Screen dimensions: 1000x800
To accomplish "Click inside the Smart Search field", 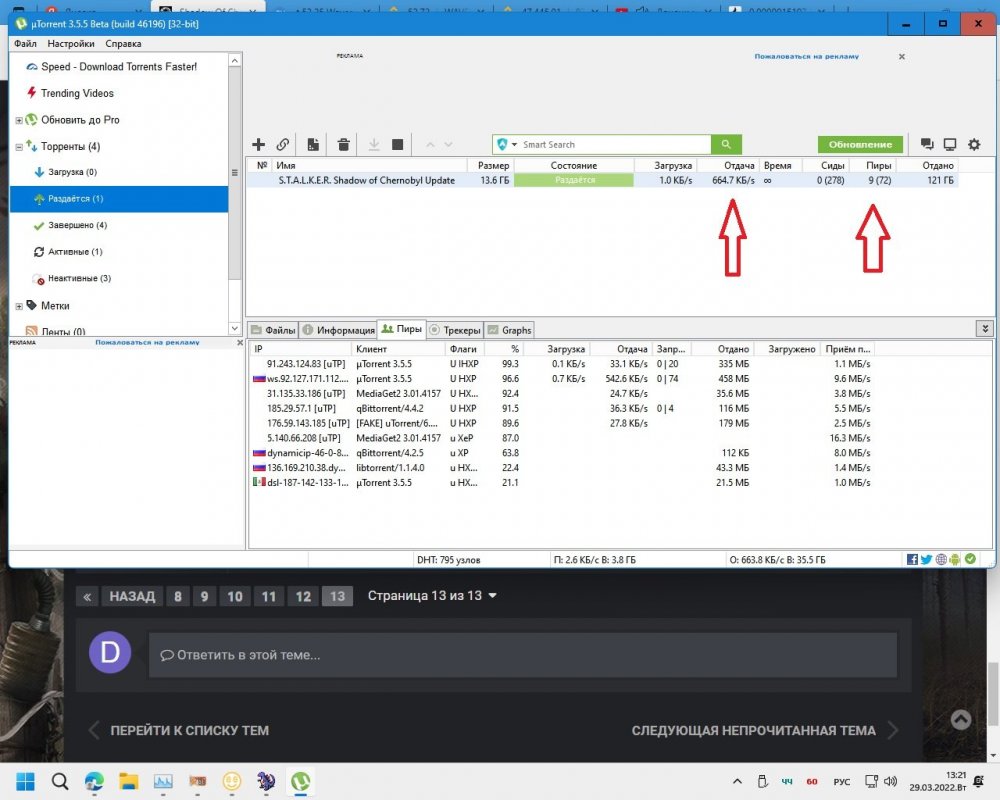I will coord(610,144).
